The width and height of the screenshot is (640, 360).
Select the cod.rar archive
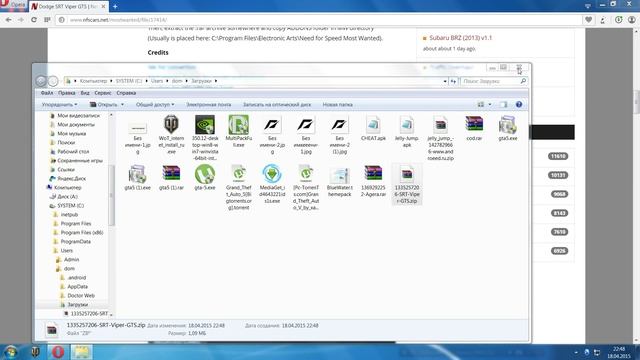click(474, 124)
